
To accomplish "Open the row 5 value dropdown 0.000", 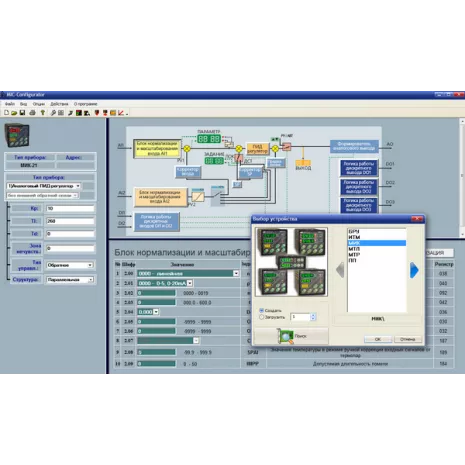I will coord(148,312).
